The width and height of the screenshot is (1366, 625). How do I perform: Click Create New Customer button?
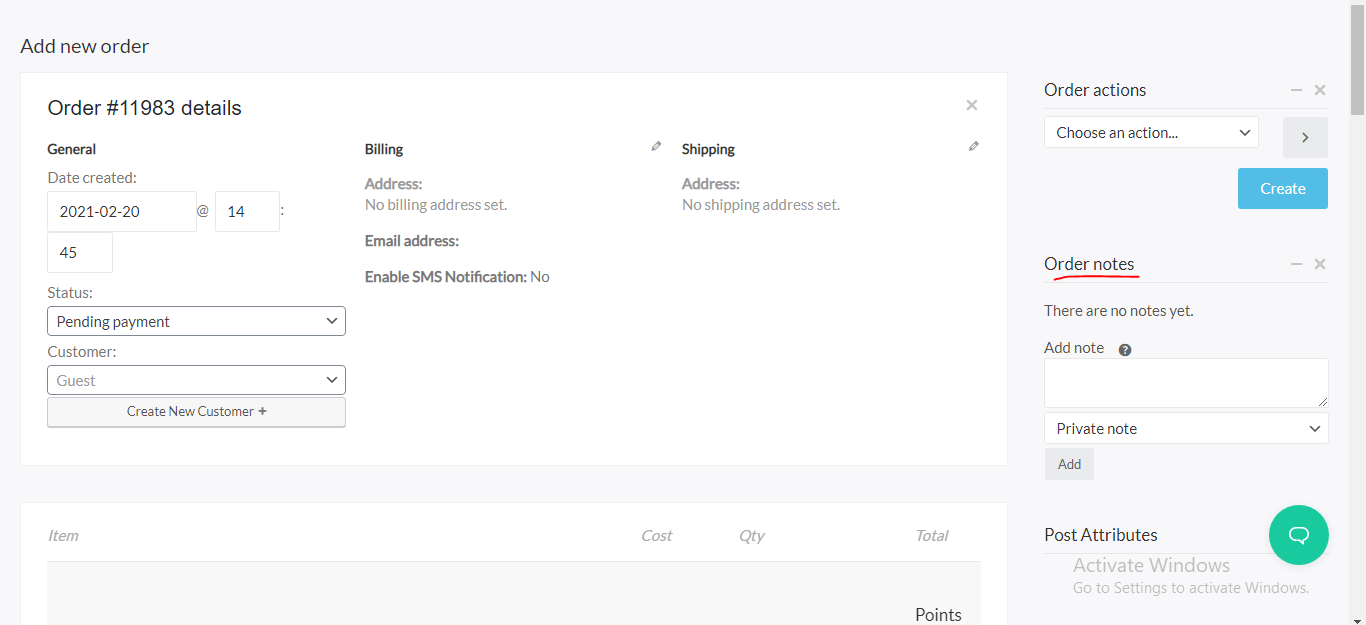pyautogui.click(x=196, y=411)
